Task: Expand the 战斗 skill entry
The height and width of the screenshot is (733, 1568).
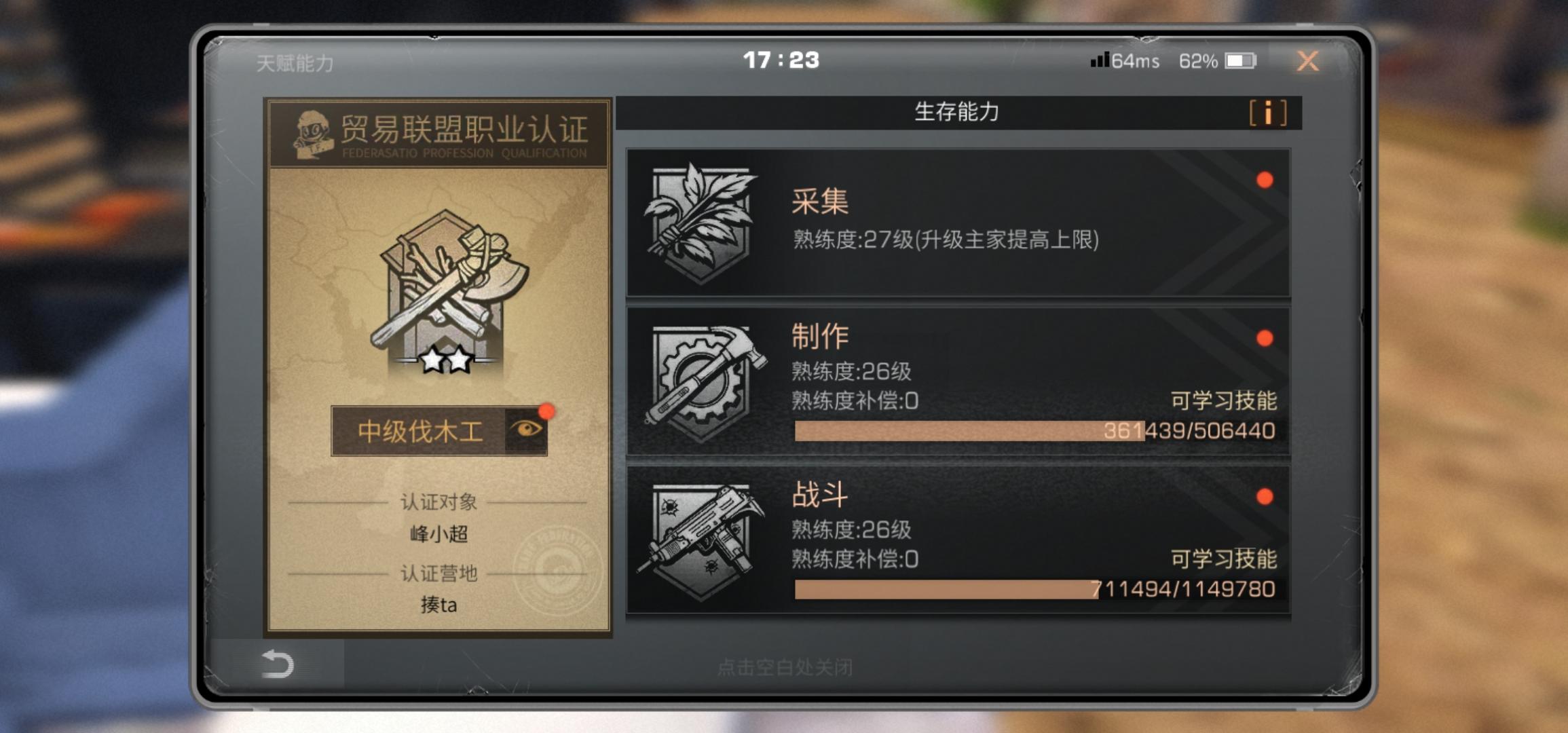Action: tap(958, 540)
